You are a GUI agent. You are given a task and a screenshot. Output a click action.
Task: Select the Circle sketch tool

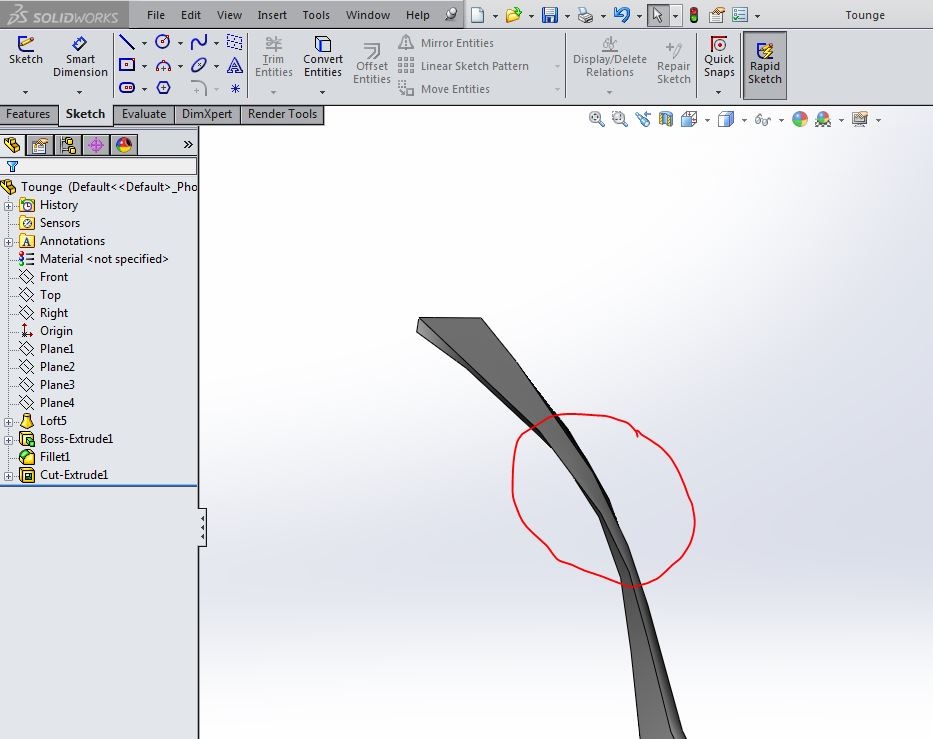[162, 42]
